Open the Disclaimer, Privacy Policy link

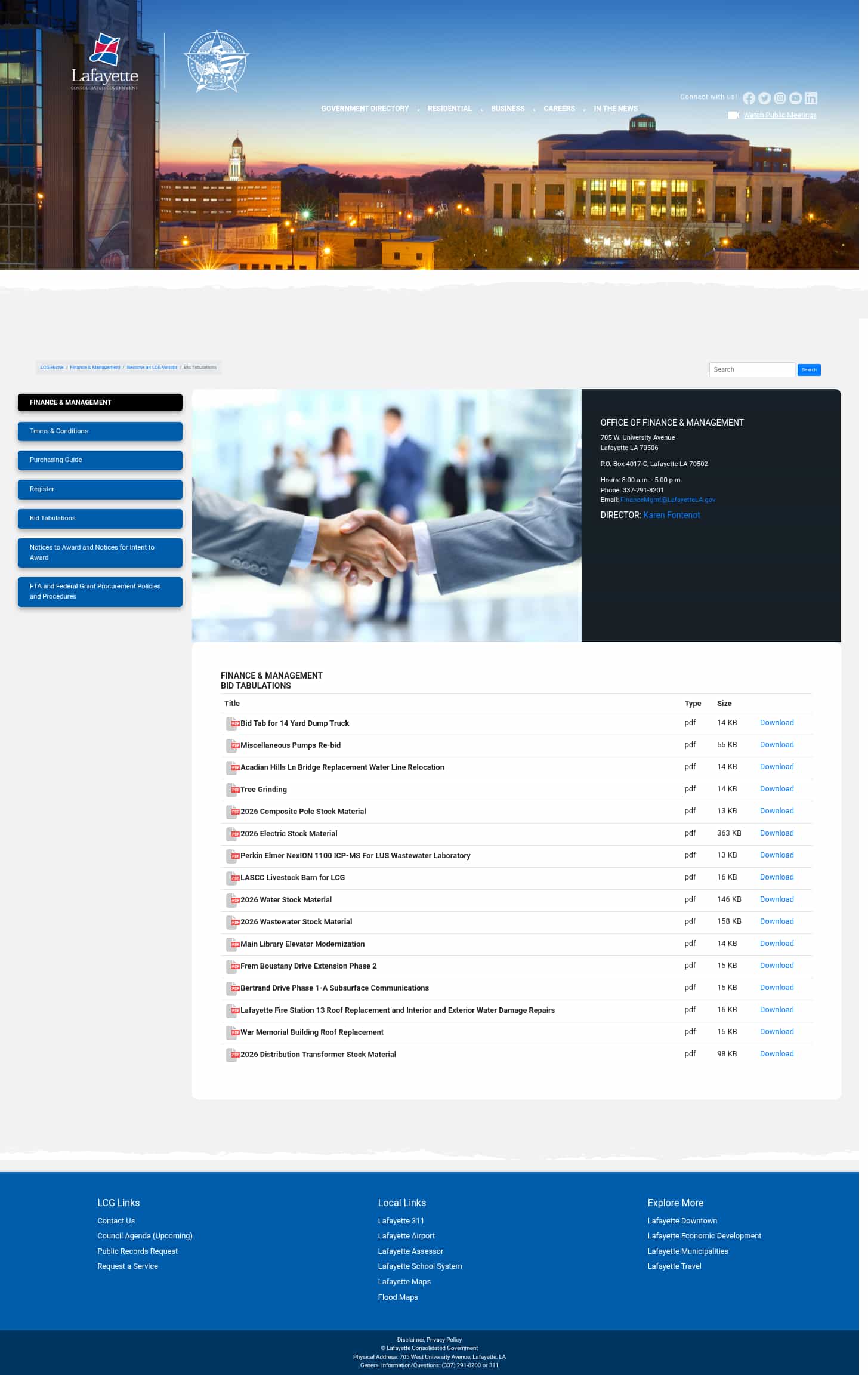pos(430,1340)
